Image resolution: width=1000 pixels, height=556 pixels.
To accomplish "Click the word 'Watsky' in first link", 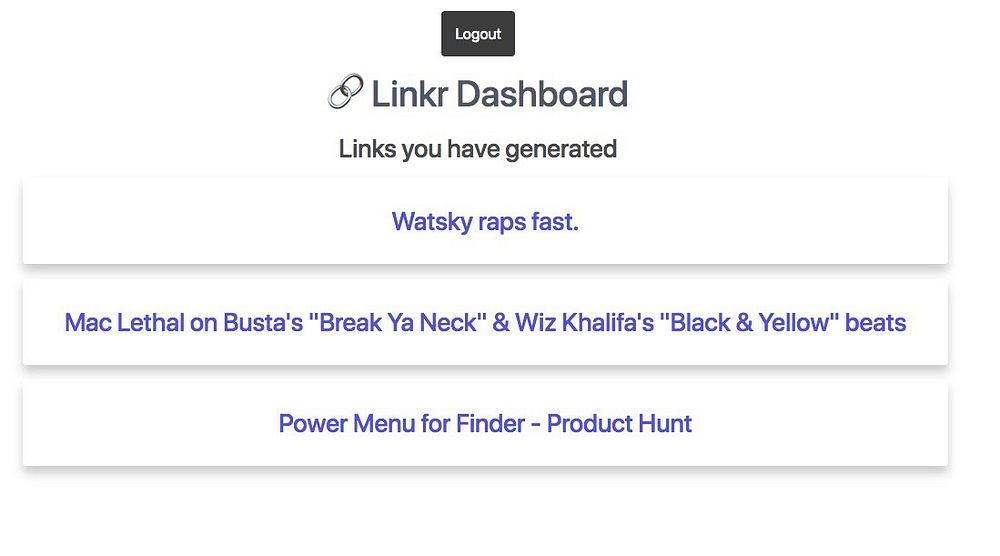I will click(430, 221).
